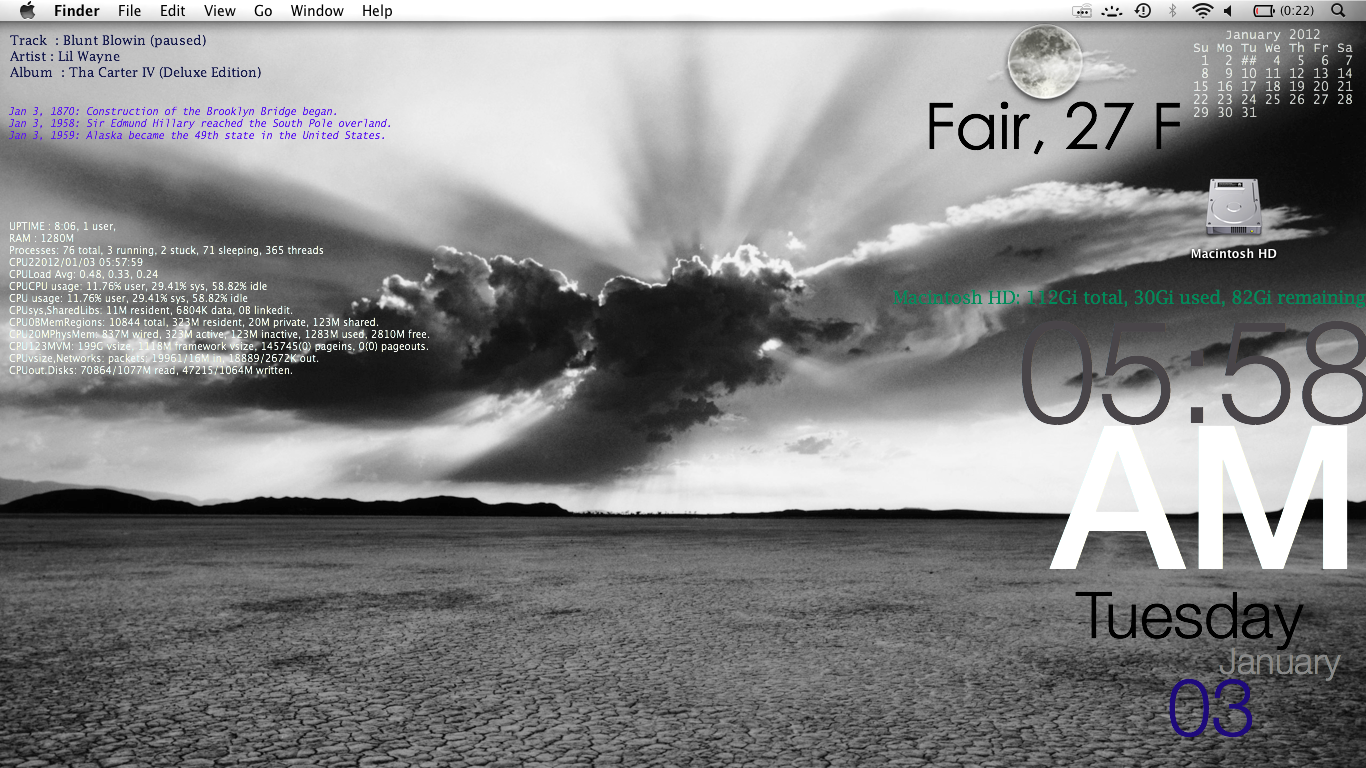
Task: Click the screen sharing display icon
Action: (1082, 11)
